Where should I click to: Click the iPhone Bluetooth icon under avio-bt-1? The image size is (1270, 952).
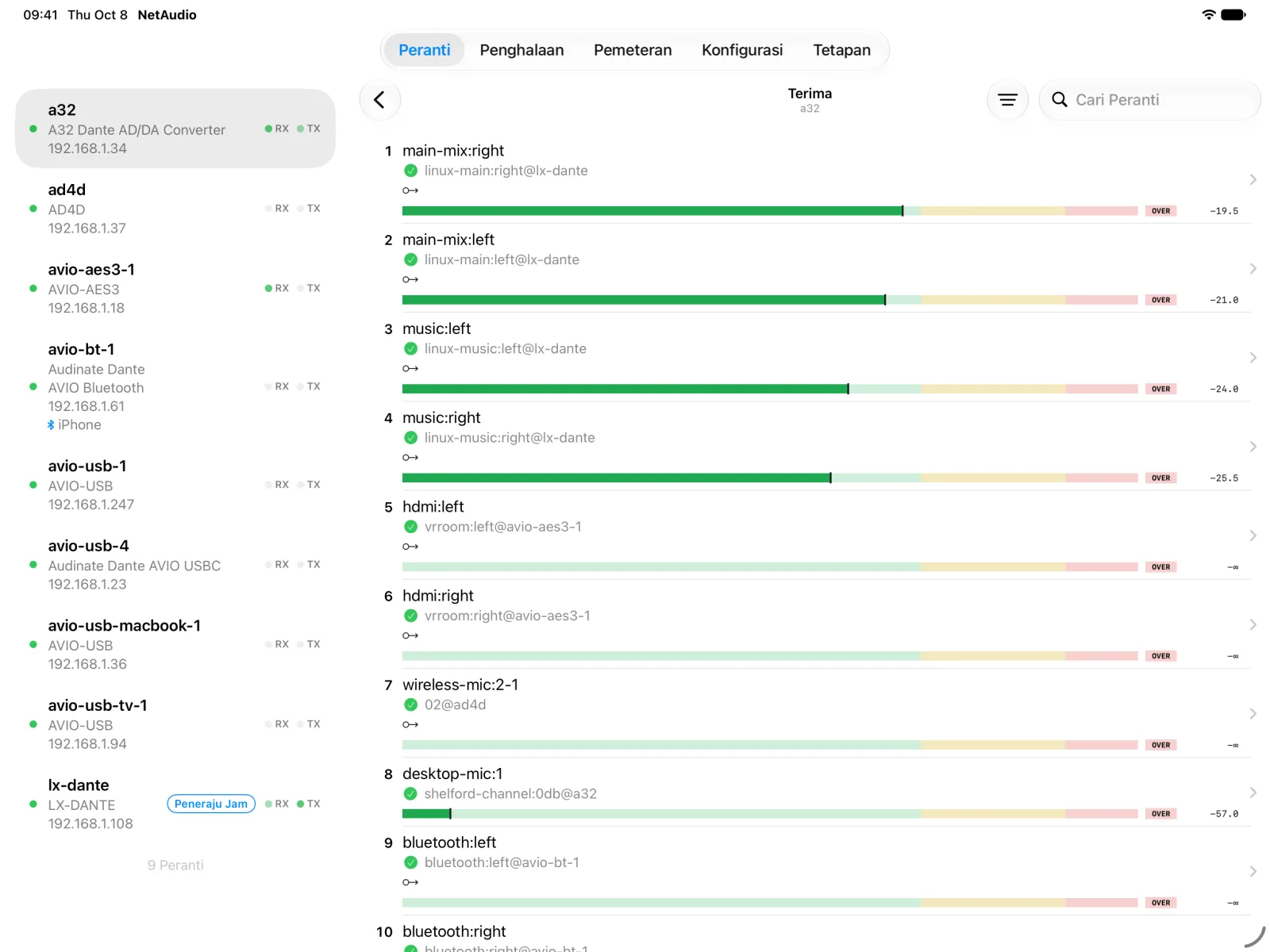coord(52,425)
